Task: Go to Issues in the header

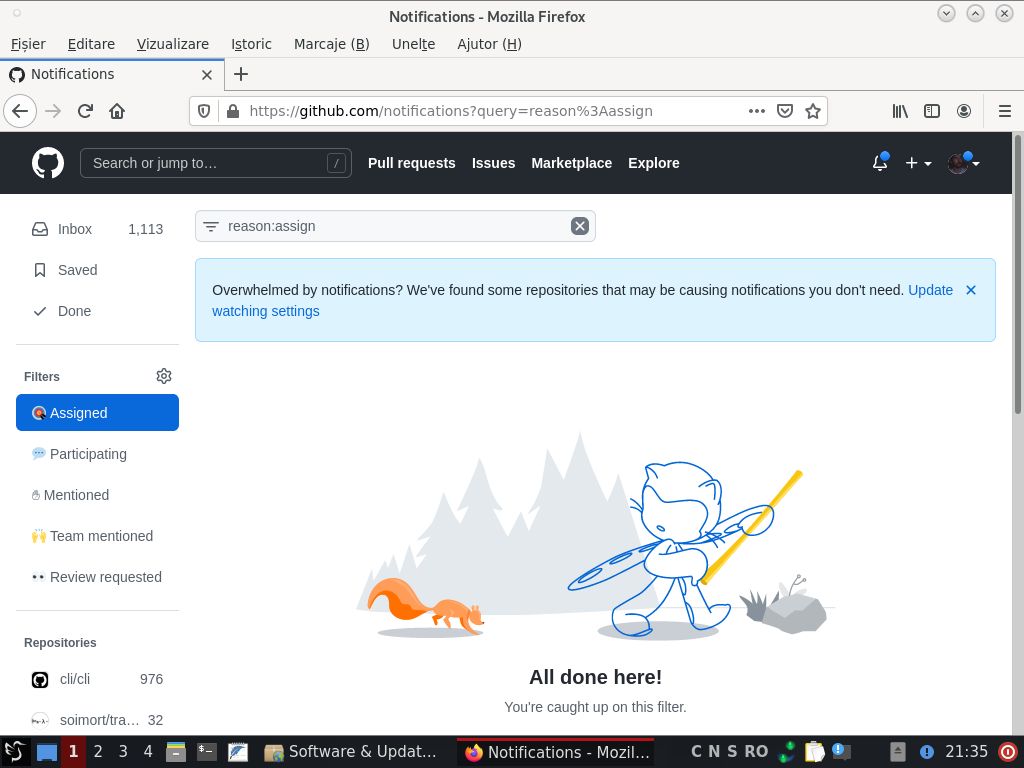Action: click(494, 163)
